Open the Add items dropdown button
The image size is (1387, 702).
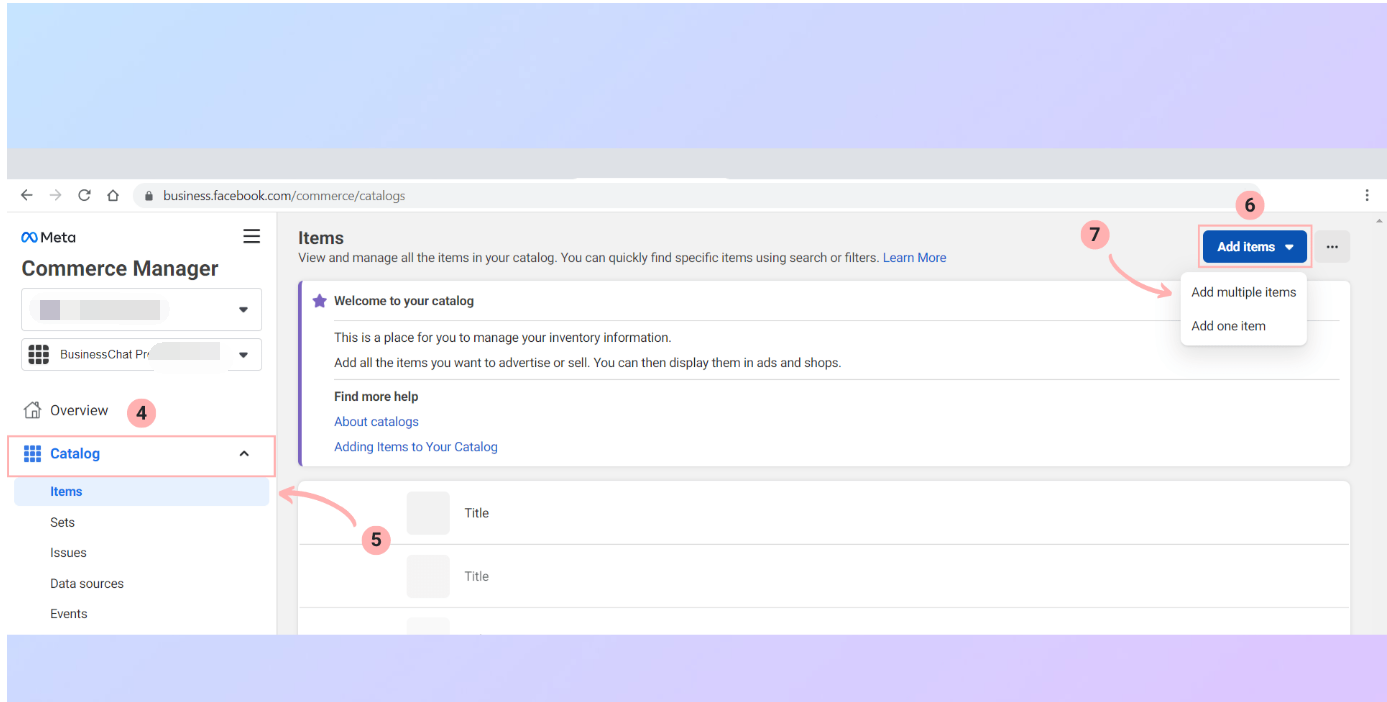click(x=1255, y=247)
